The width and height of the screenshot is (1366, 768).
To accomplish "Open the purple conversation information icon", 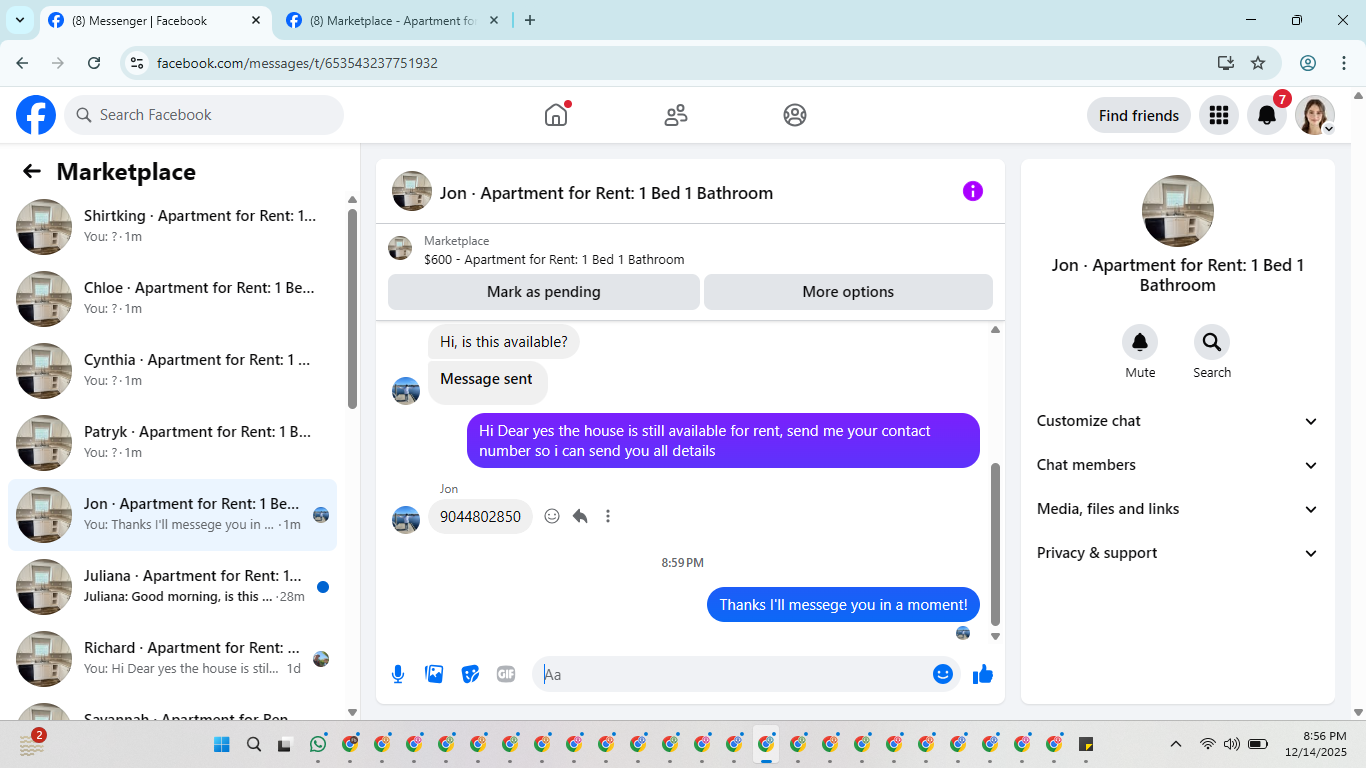I will click(x=973, y=191).
